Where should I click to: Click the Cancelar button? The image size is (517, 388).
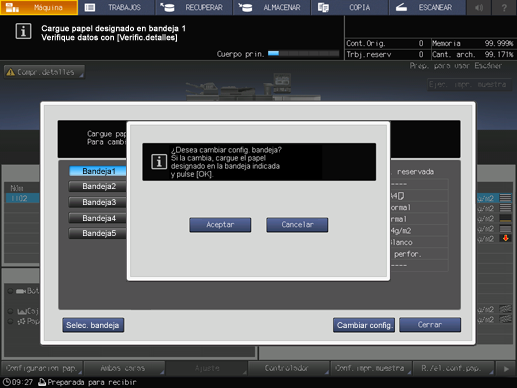point(297,225)
